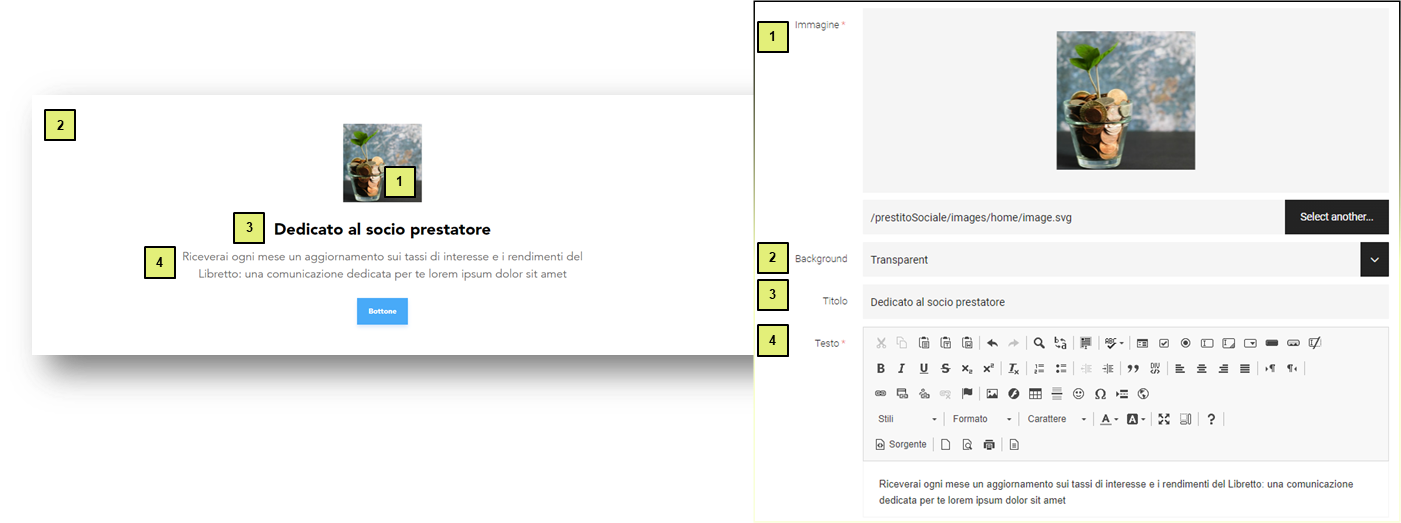Click the Print icon in the editor toolbar
The height and width of the screenshot is (523, 1401).
[x=988, y=444]
